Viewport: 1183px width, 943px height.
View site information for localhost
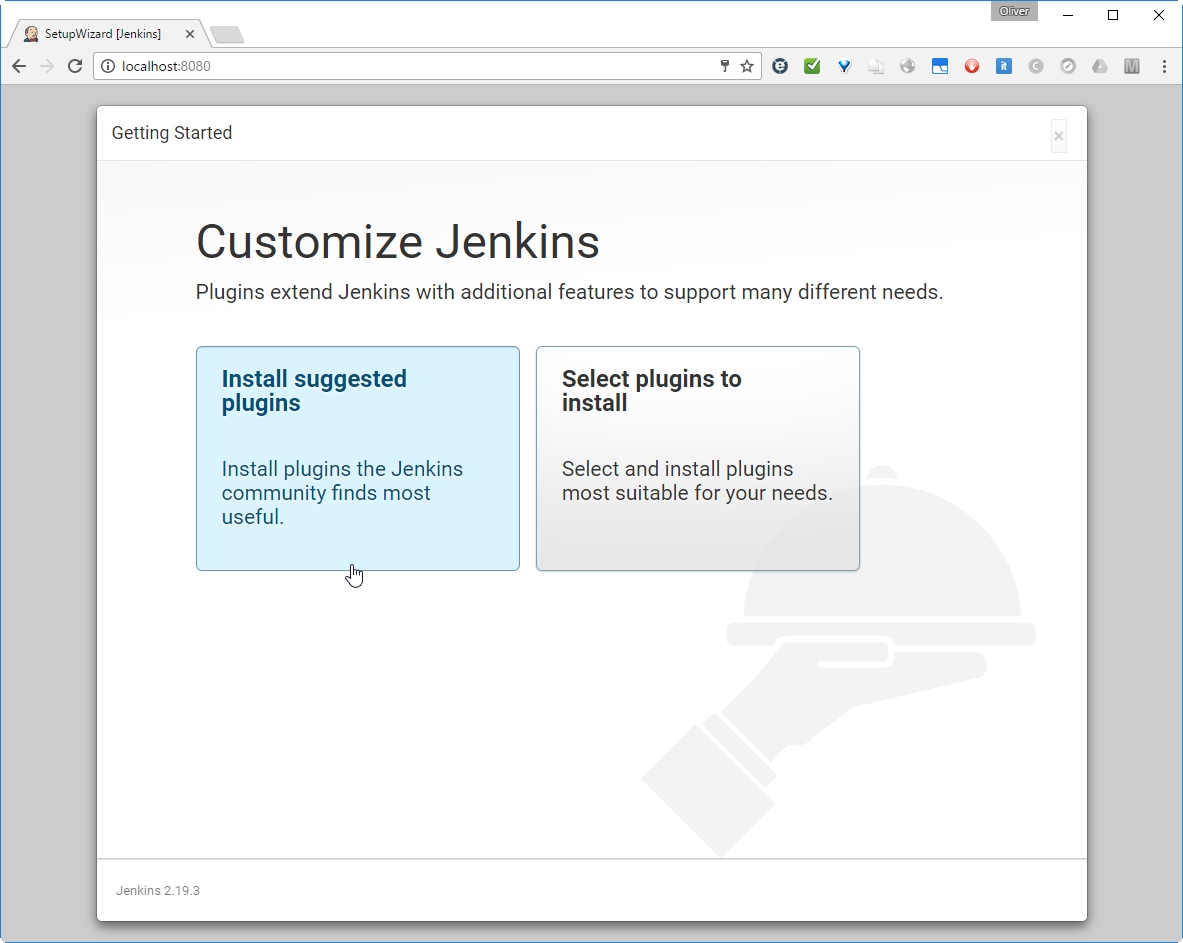click(x=108, y=67)
